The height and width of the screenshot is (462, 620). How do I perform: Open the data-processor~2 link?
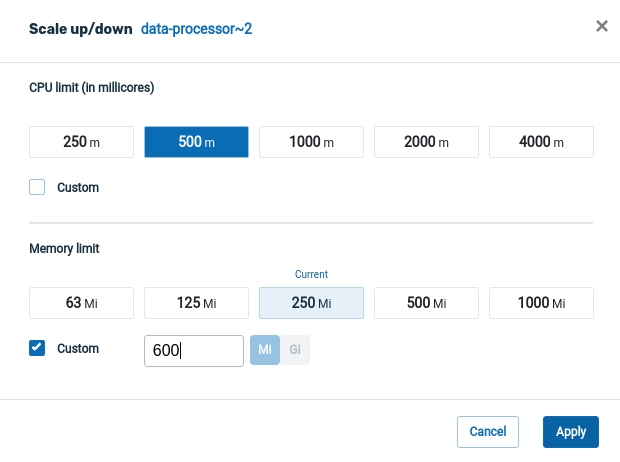(x=196, y=29)
